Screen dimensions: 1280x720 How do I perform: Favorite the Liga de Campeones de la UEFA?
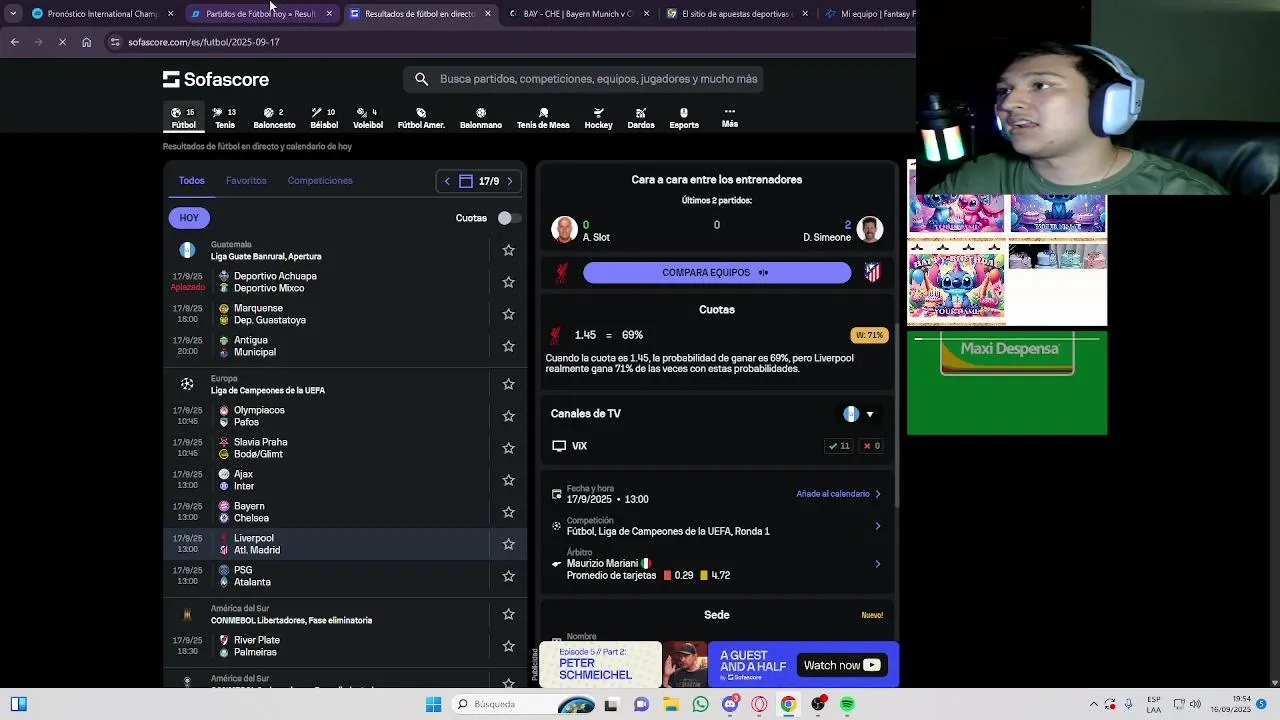click(508, 384)
